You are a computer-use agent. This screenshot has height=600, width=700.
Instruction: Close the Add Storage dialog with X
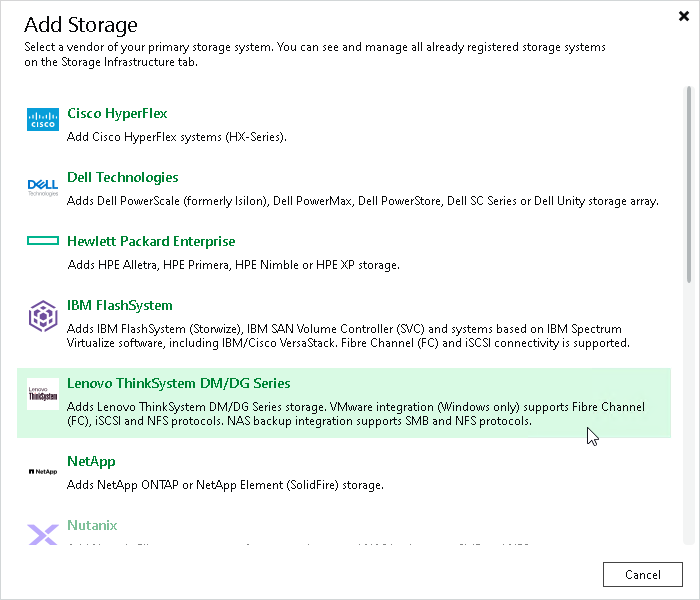(x=683, y=16)
